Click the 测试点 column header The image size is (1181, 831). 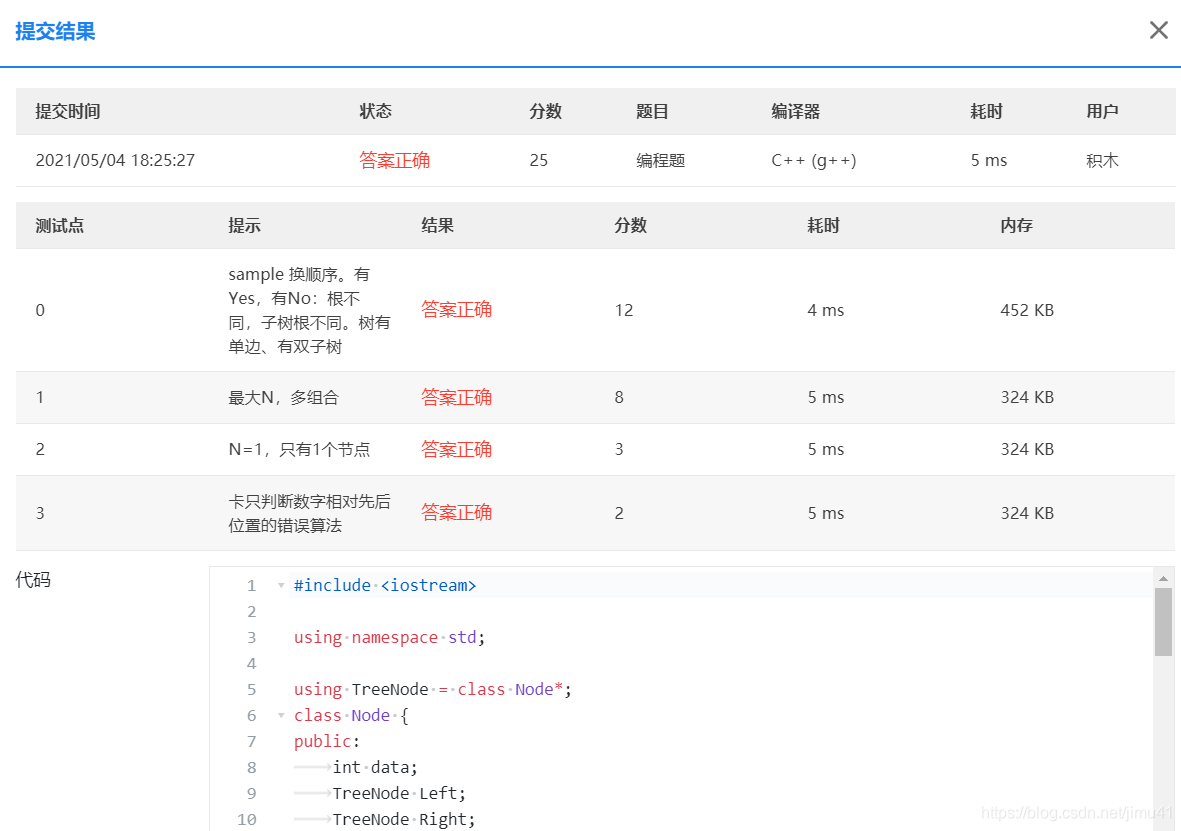pyautogui.click(x=60, y=225)
